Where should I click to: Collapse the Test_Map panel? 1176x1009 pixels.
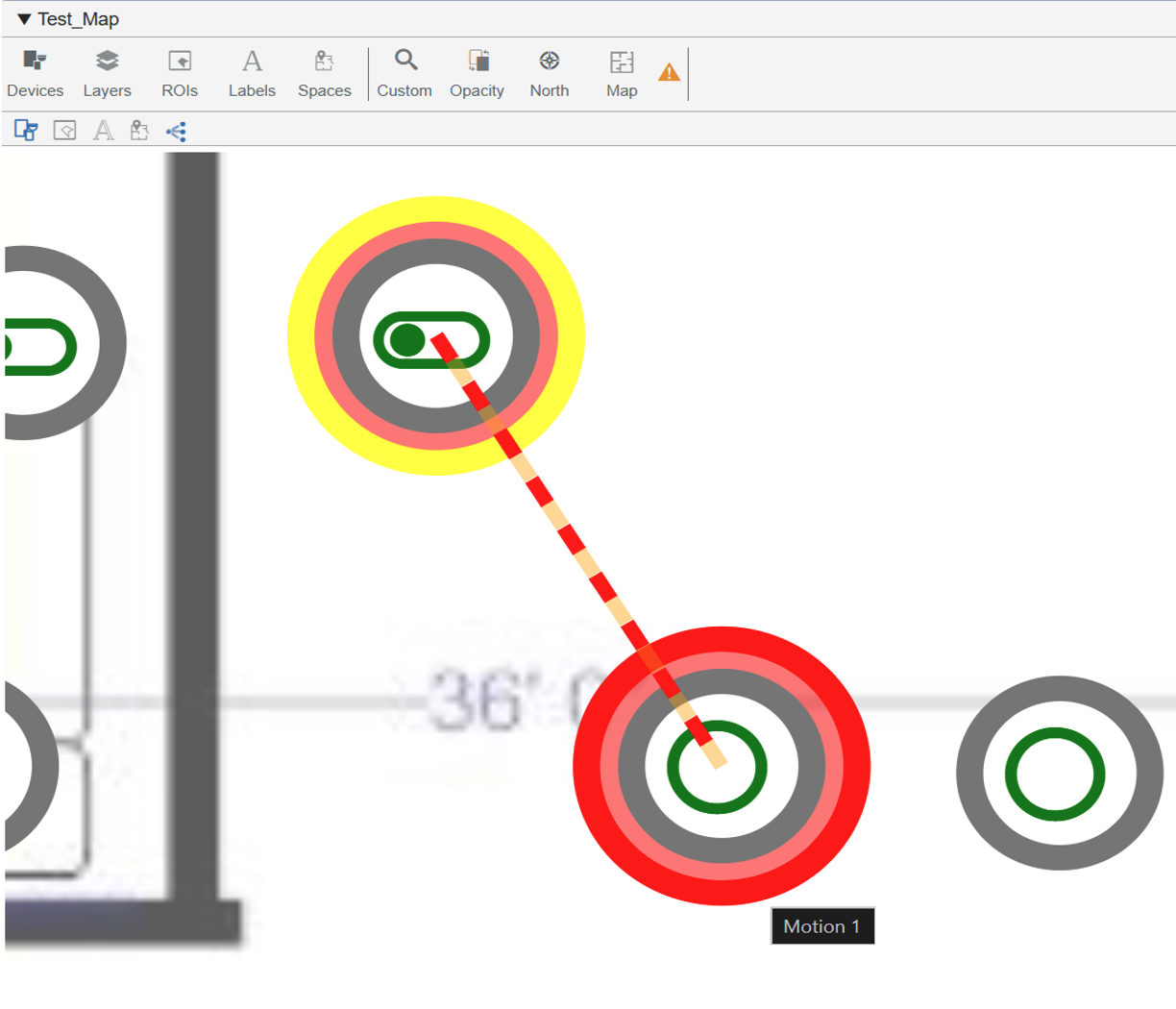(x=24, y=19)
